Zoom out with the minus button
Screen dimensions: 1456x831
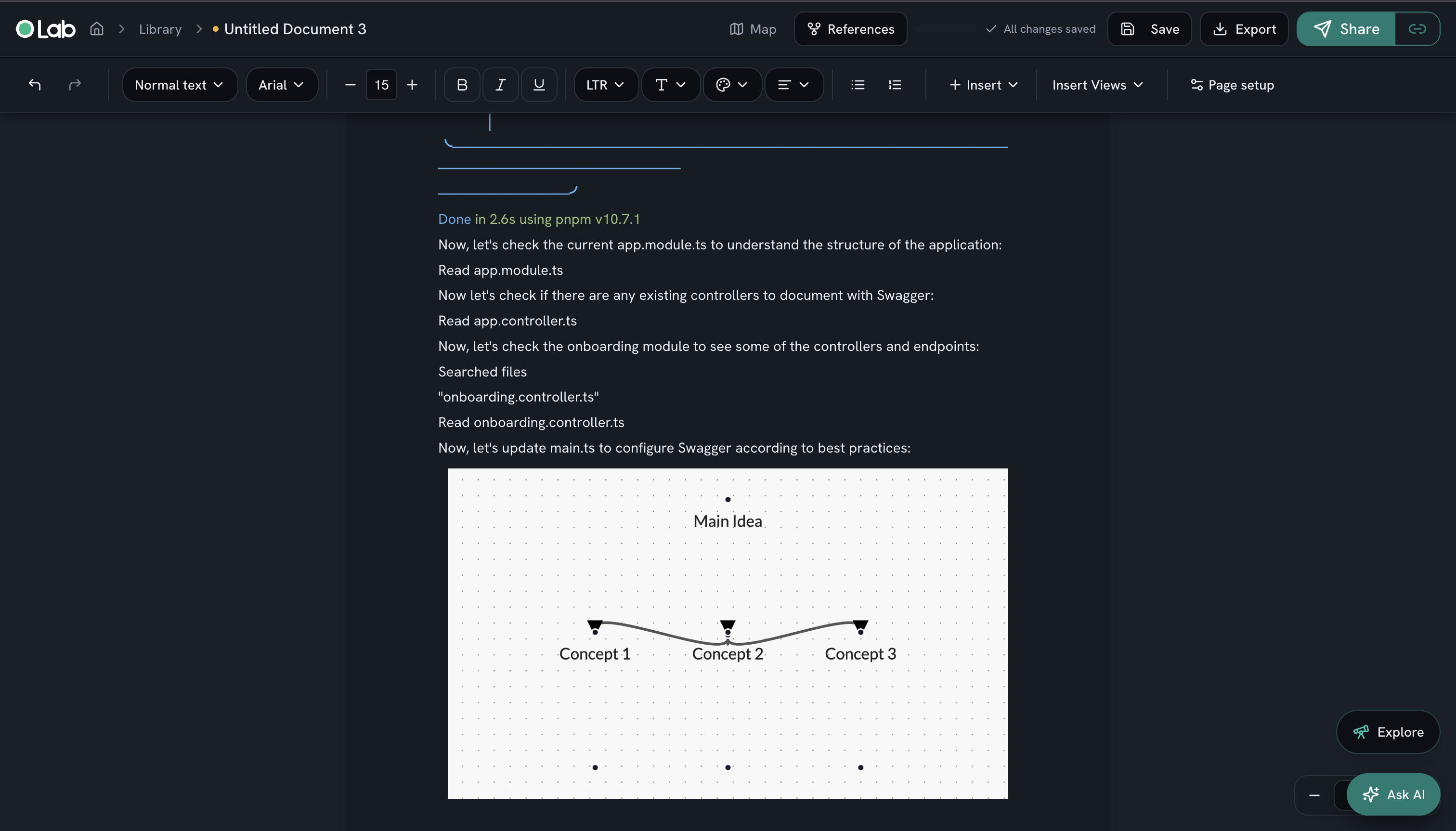1314,795
